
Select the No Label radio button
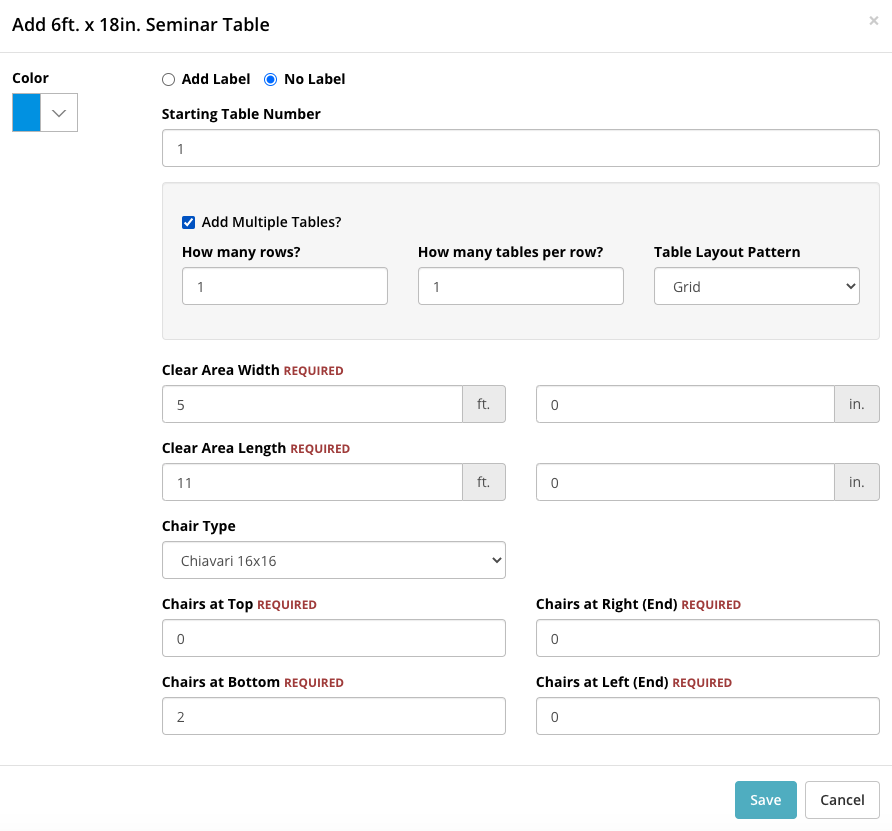point(271,80)
